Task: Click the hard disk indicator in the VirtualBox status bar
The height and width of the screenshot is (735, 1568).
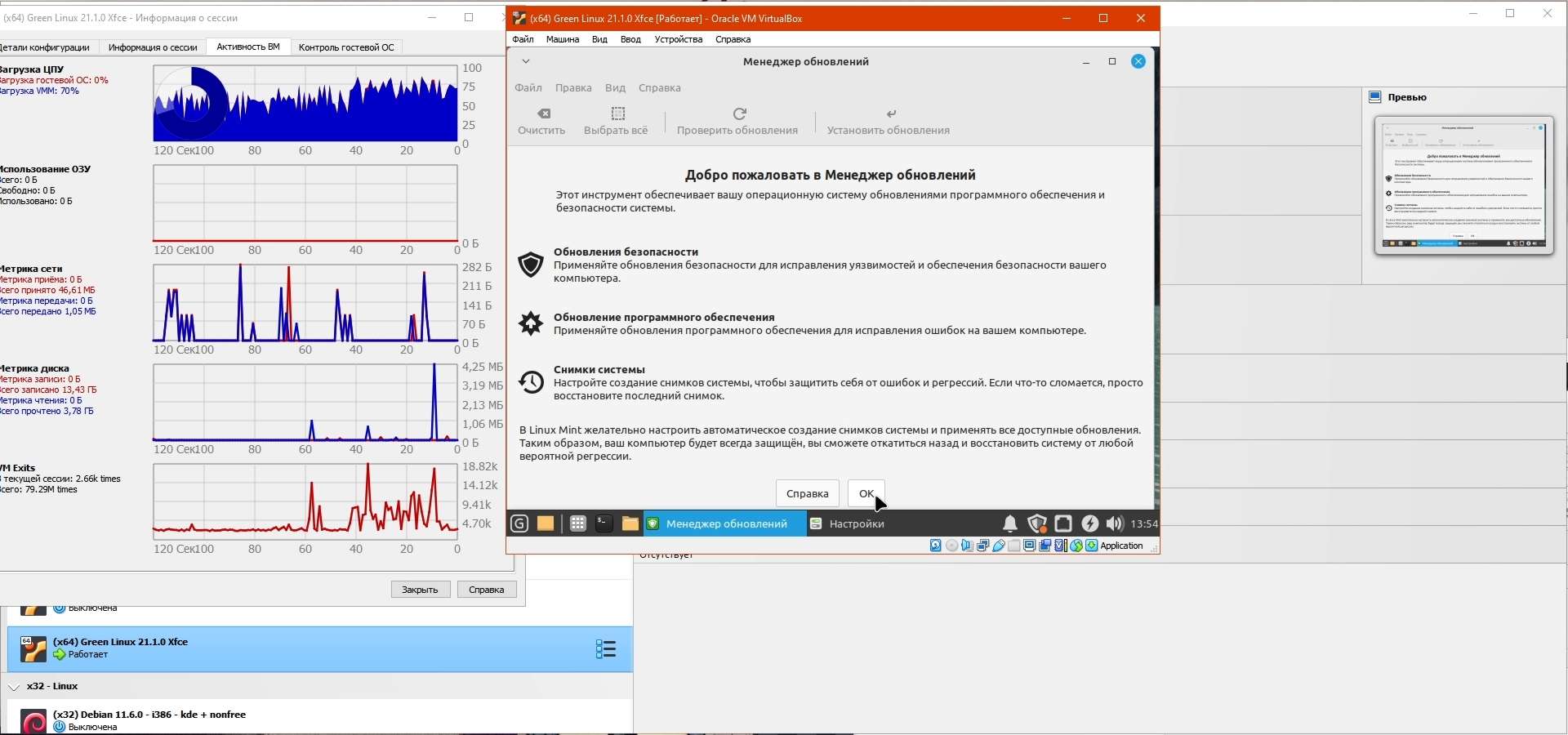Action: (936, 546)
